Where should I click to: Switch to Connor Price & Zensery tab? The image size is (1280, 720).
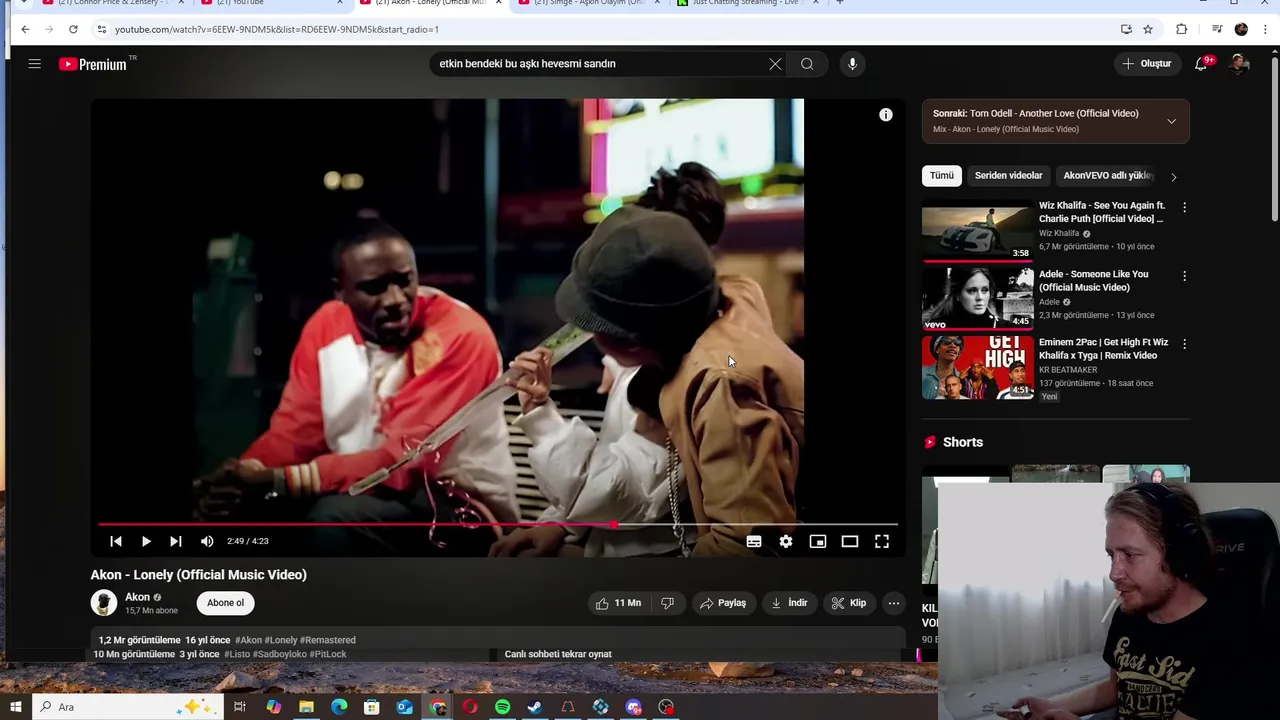click(x=111, y=3)
